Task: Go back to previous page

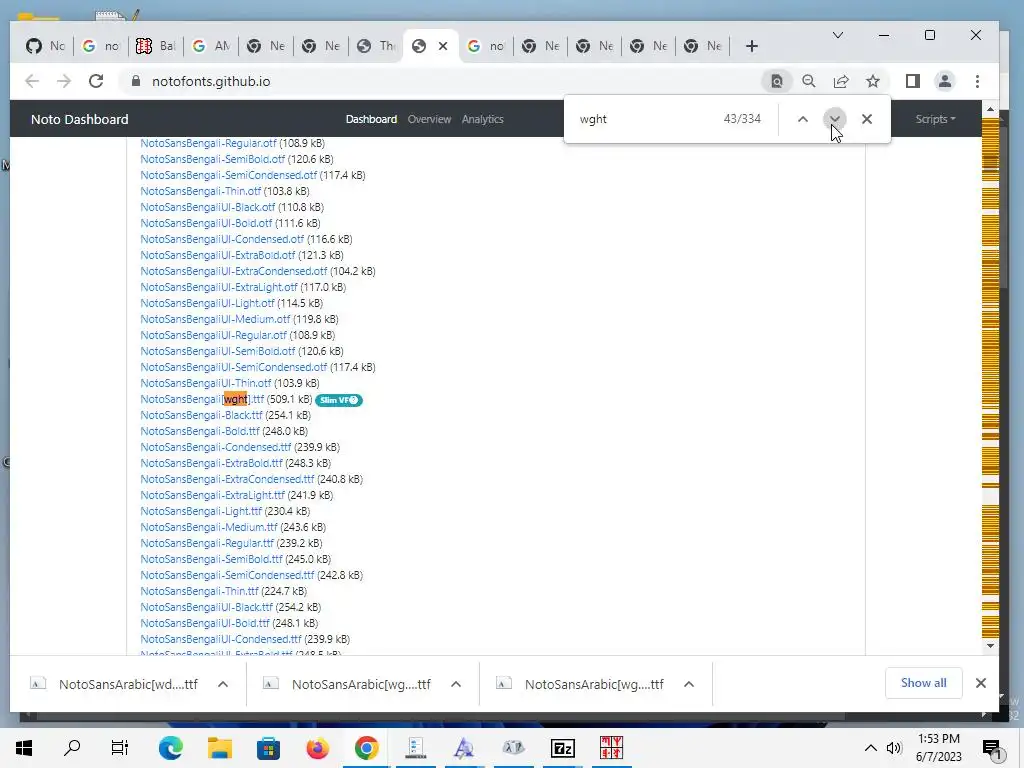Action: coord(31,81)
